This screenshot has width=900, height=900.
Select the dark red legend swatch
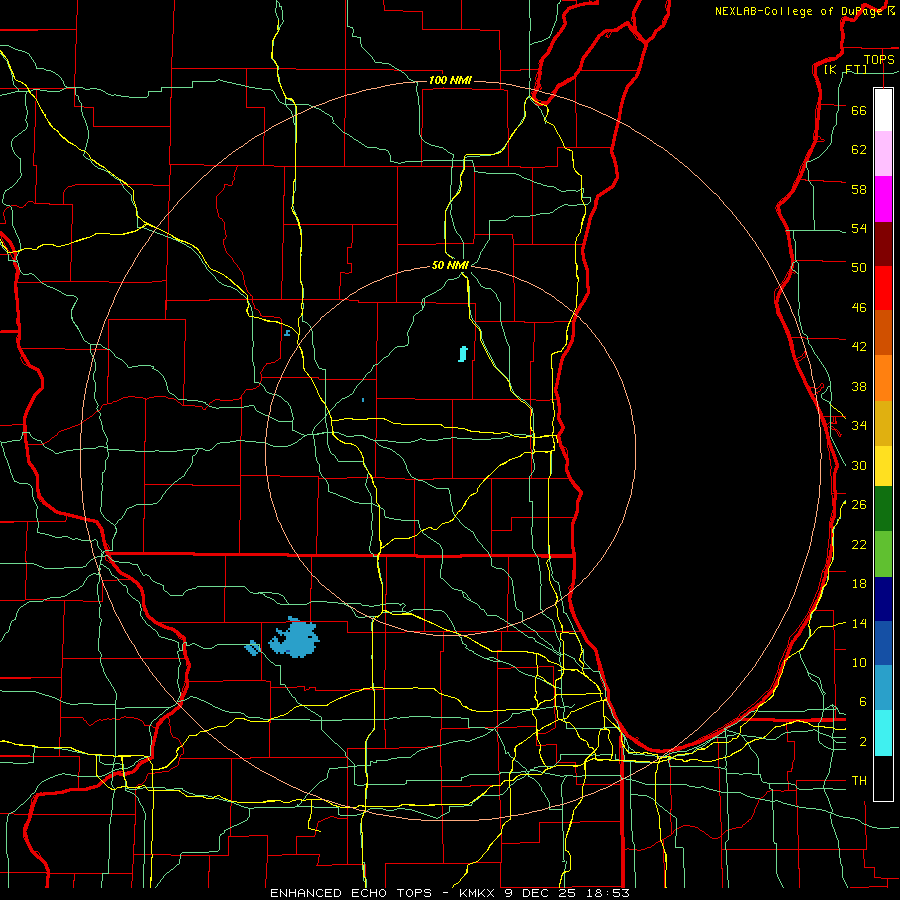tap(883, 244)
